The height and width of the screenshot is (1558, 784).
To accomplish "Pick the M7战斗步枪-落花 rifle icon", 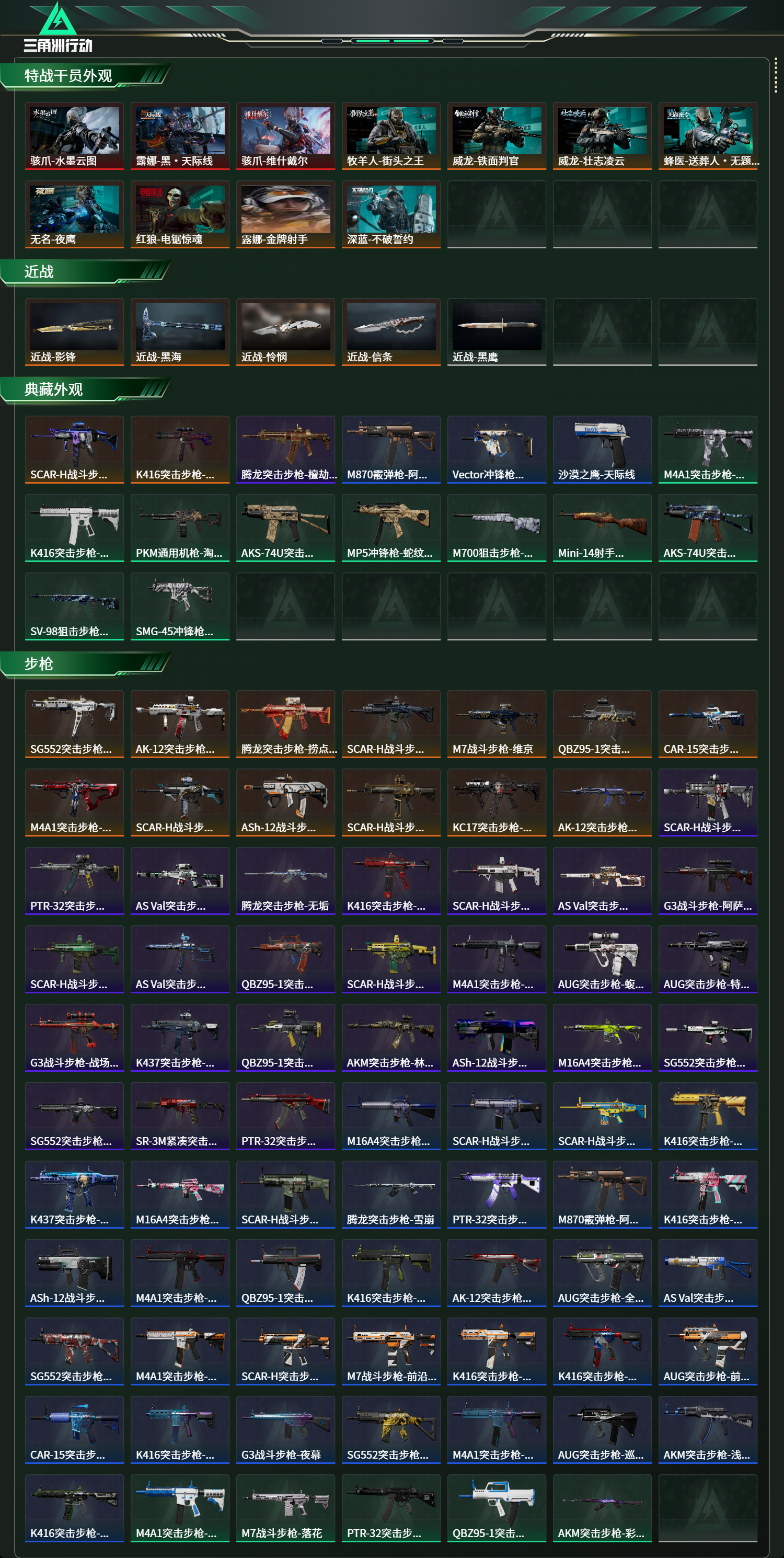I will click(285, 1508).
